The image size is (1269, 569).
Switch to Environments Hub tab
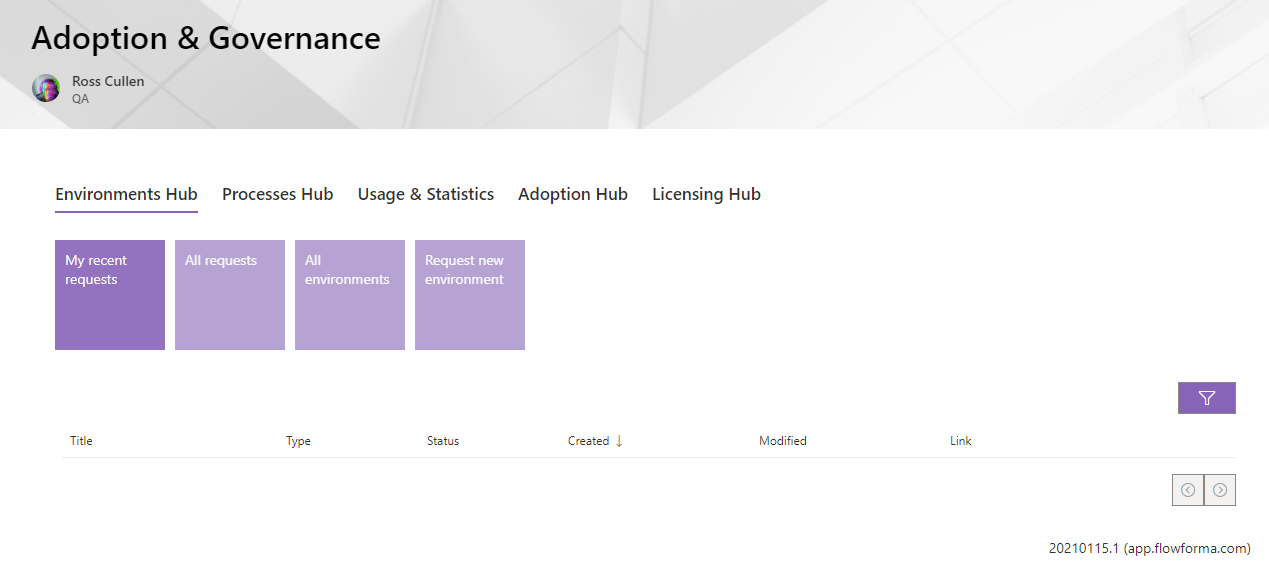pos(126,195)
